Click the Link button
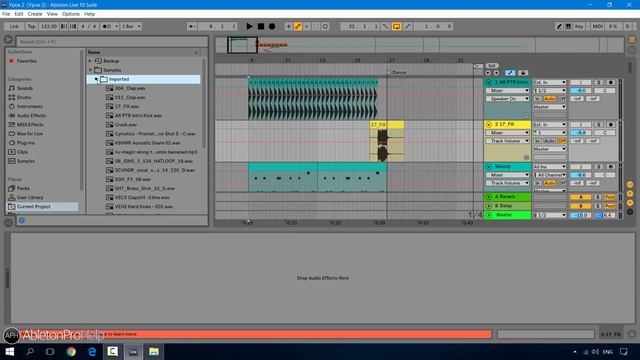Viewport: 640px width, 360px height. tap(14, 26)
